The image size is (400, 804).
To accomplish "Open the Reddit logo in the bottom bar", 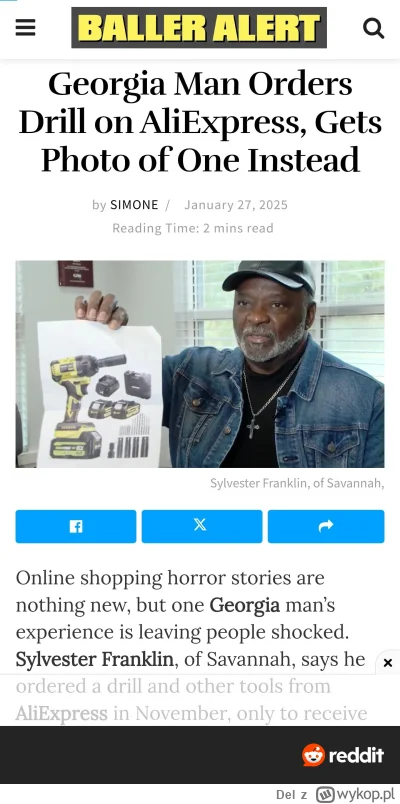I will tap(343, 755).
